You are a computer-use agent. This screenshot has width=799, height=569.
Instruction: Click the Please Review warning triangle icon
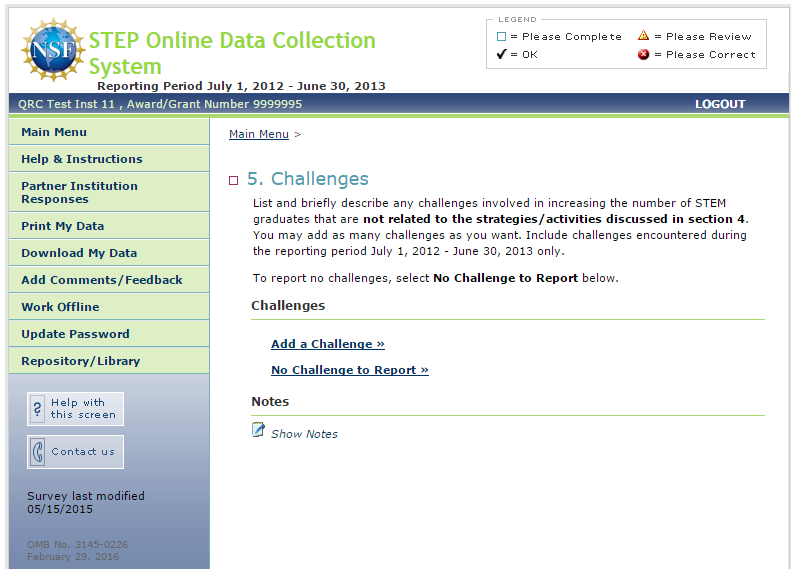(x=644, y=36)
